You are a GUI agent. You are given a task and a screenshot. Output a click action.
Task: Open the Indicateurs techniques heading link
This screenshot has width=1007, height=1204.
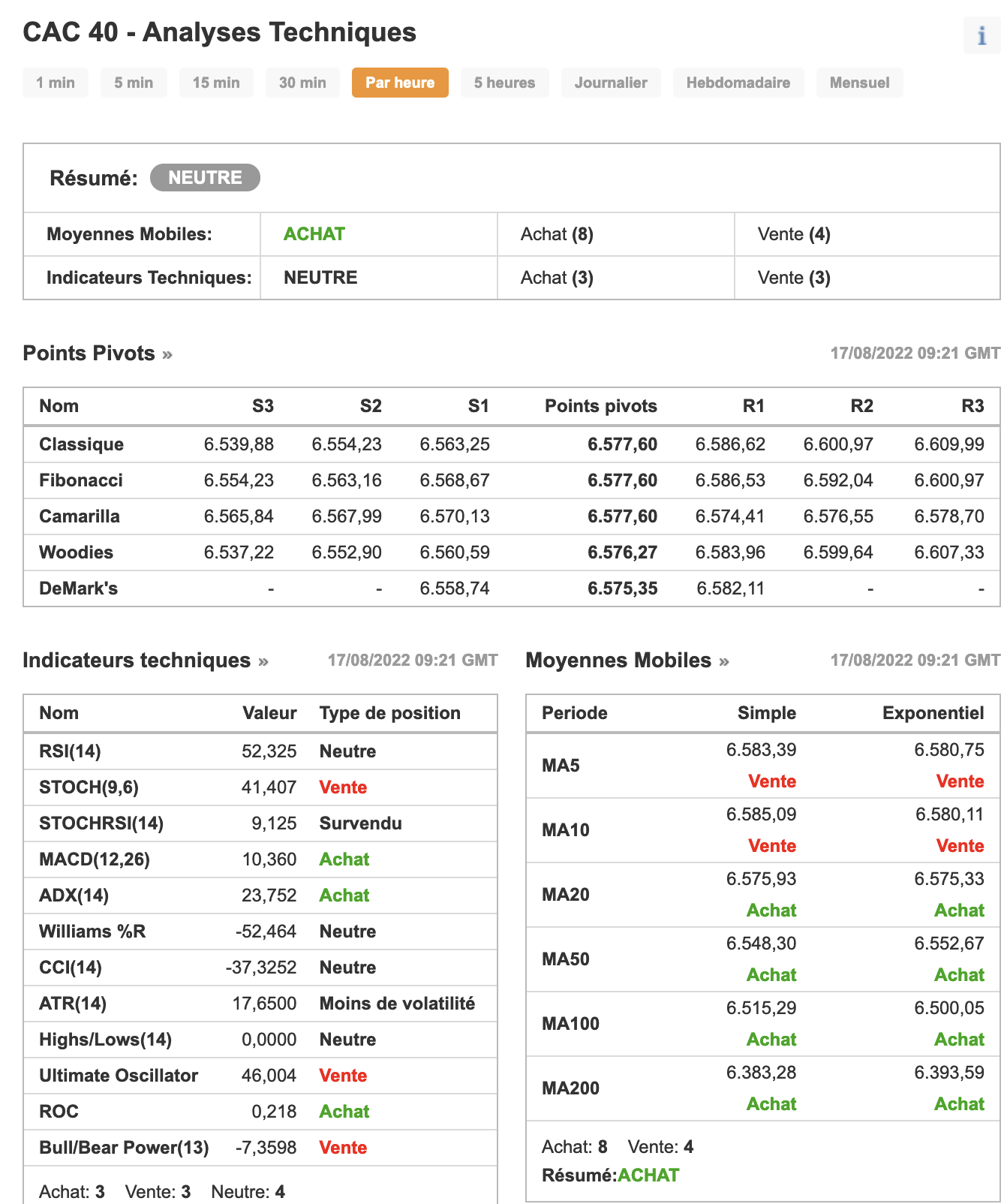(136, 661)
